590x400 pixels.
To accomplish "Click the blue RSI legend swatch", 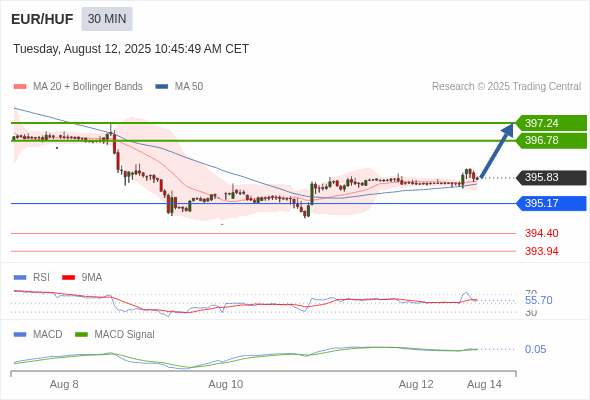I will [20, 278].
